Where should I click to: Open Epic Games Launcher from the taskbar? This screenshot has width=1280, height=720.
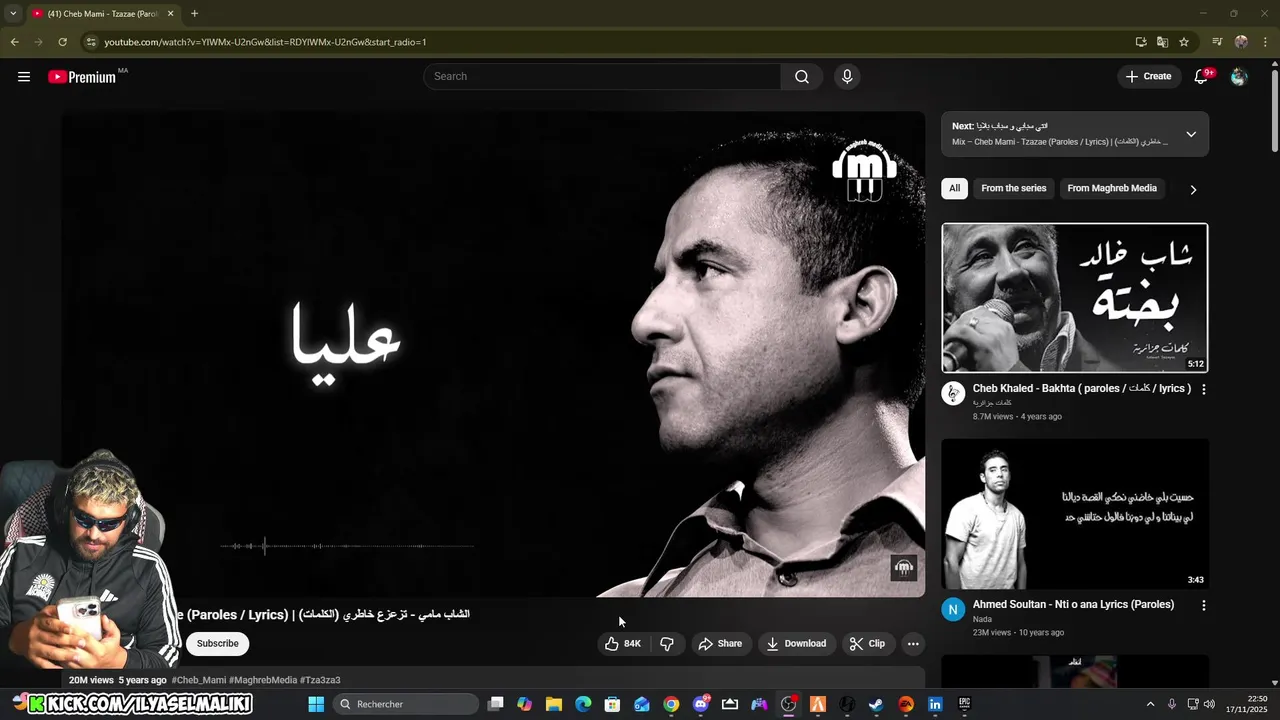[964, 704]
